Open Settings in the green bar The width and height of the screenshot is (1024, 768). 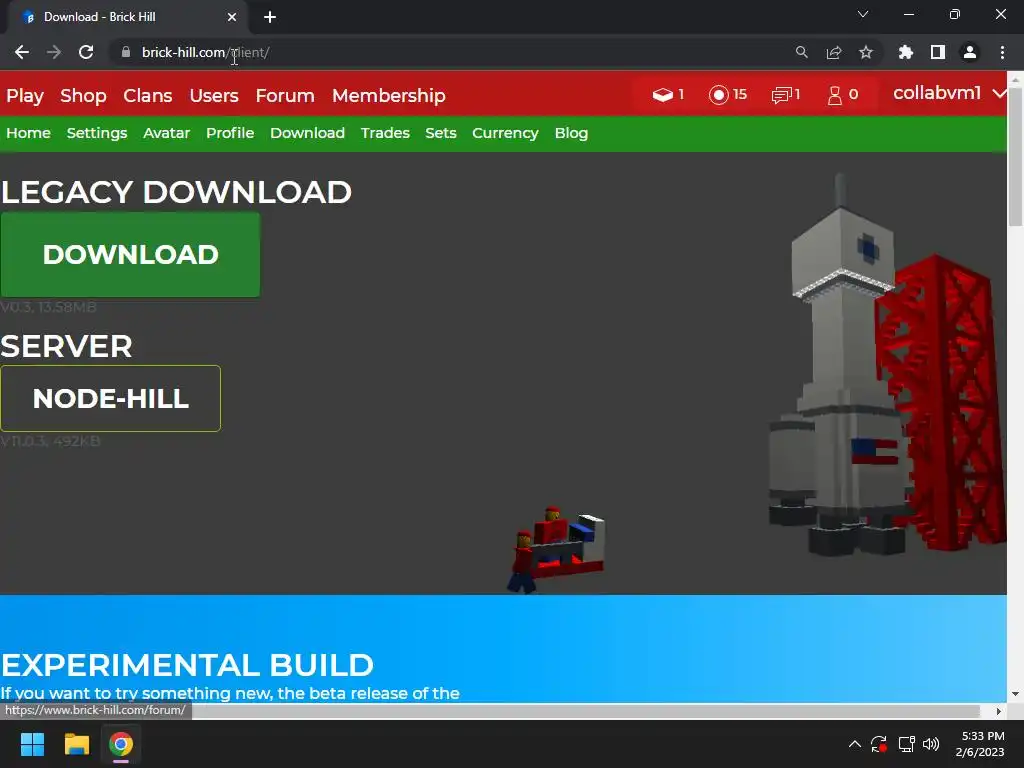coord(97,133)
